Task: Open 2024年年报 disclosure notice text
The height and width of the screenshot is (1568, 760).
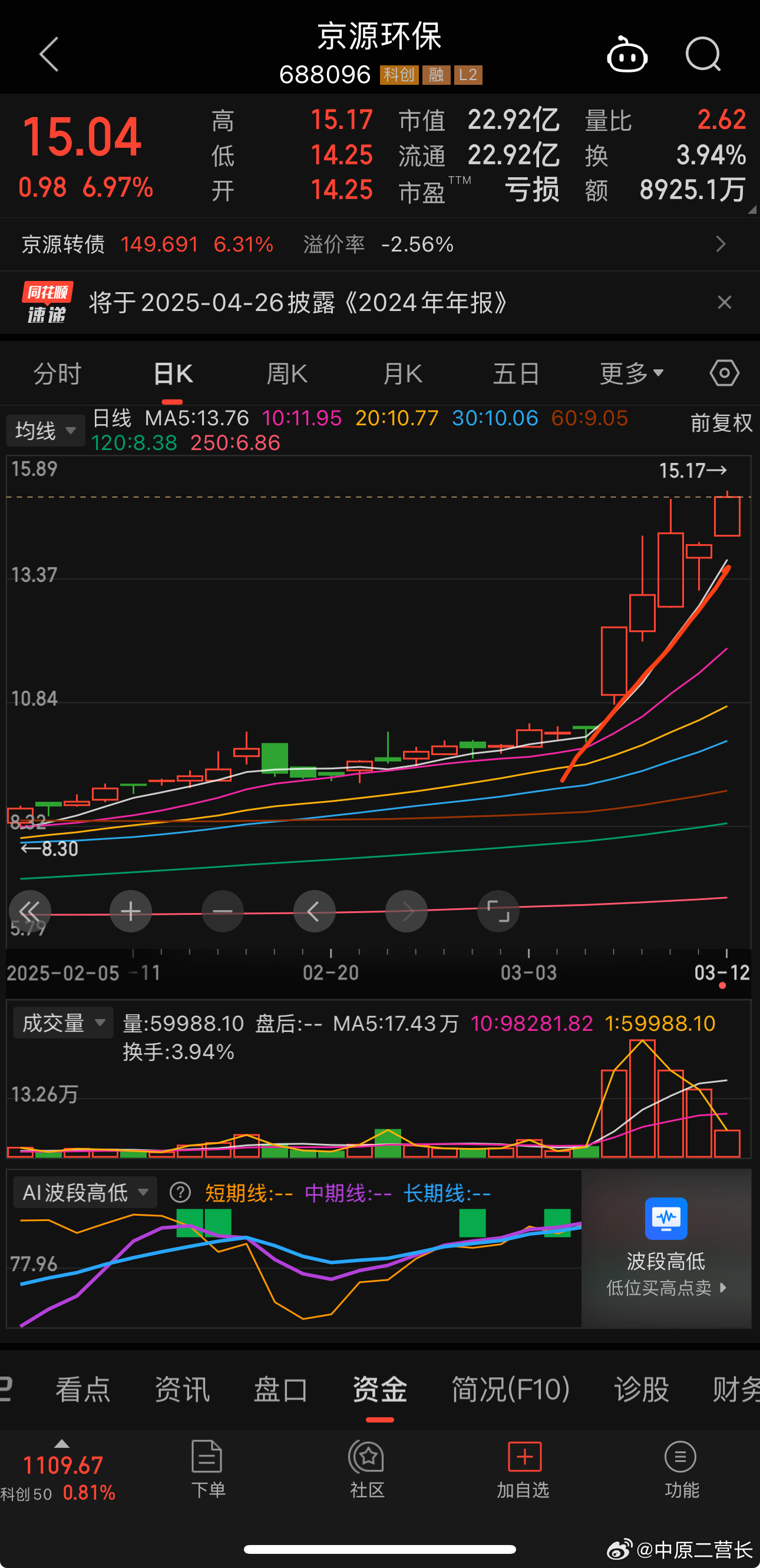Action: 298,303
